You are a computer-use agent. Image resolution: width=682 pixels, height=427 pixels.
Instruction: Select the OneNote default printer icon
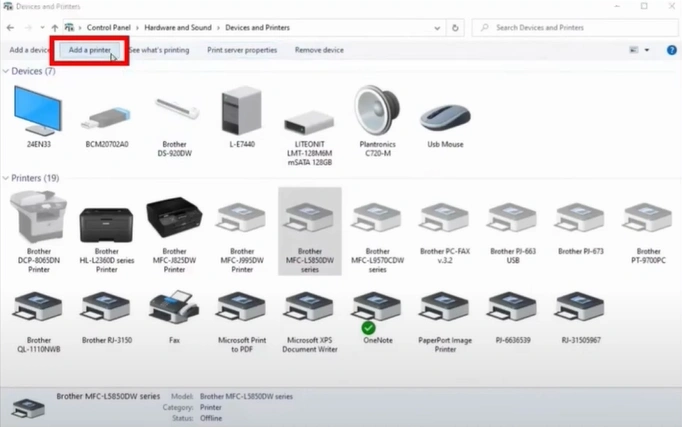pos(377,311)
